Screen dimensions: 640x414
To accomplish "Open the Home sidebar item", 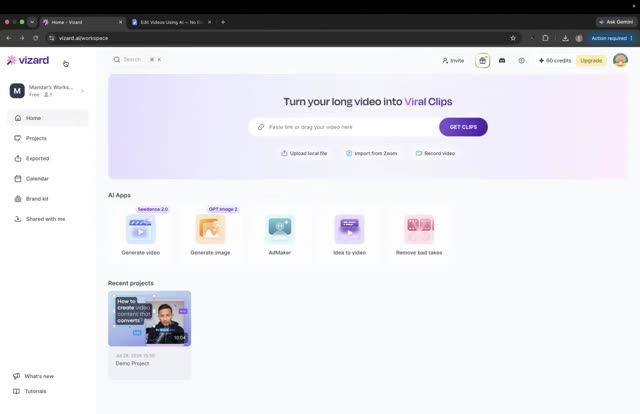I will click(x=48, y=118).
